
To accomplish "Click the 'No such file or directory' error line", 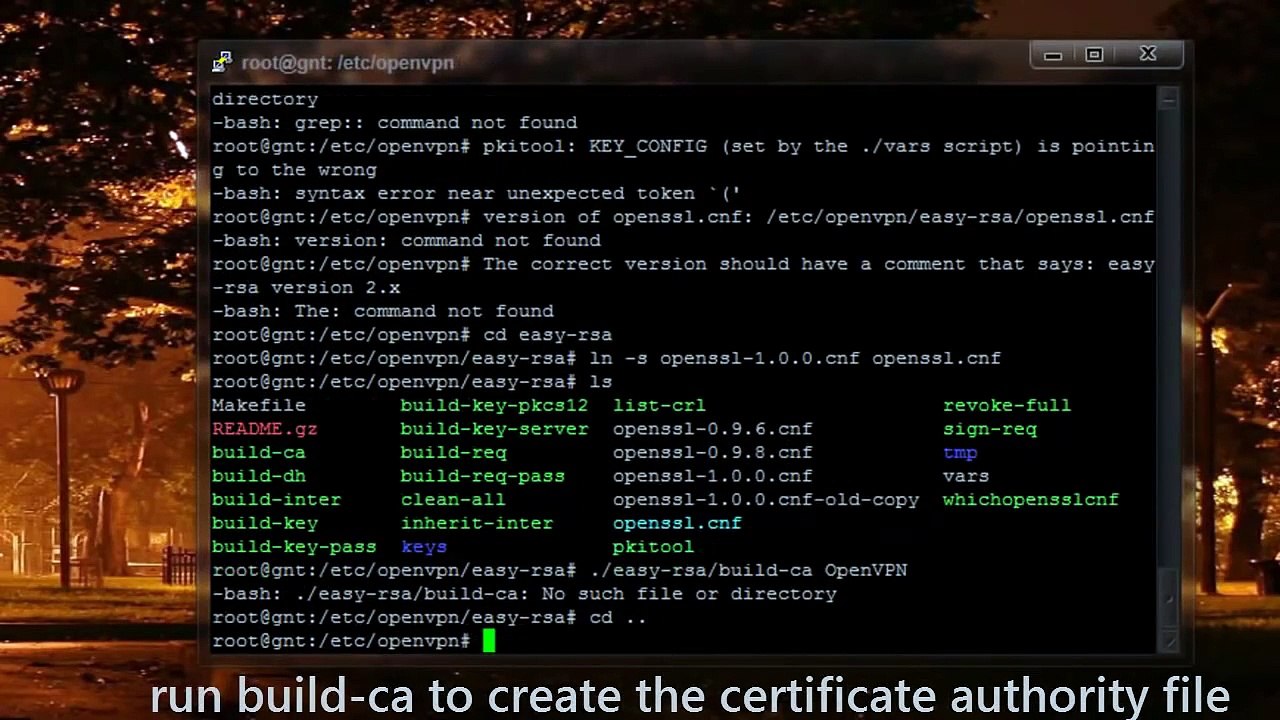I will 524,594.
